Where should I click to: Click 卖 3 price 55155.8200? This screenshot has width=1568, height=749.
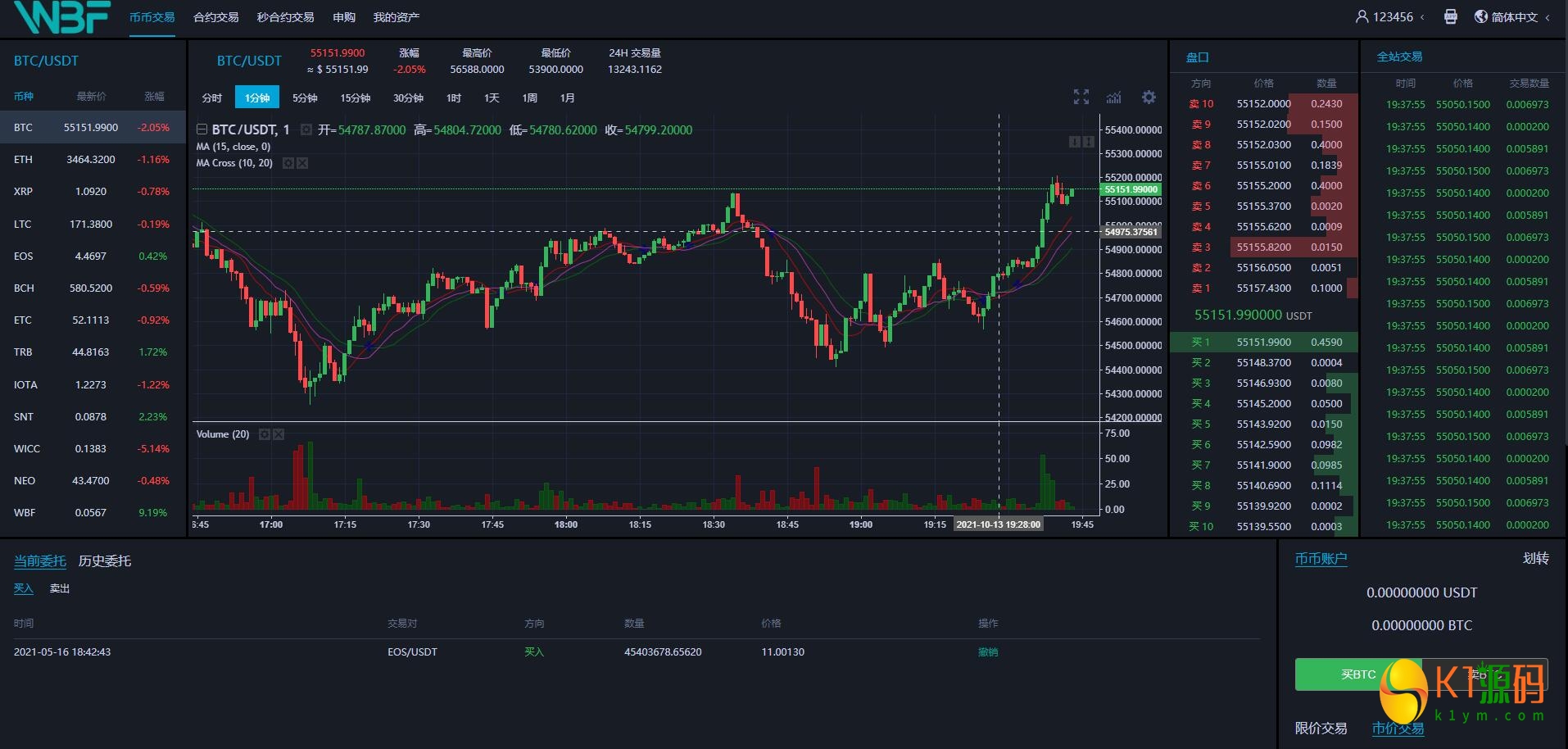pyautogui.click(x=1264, y=247)
